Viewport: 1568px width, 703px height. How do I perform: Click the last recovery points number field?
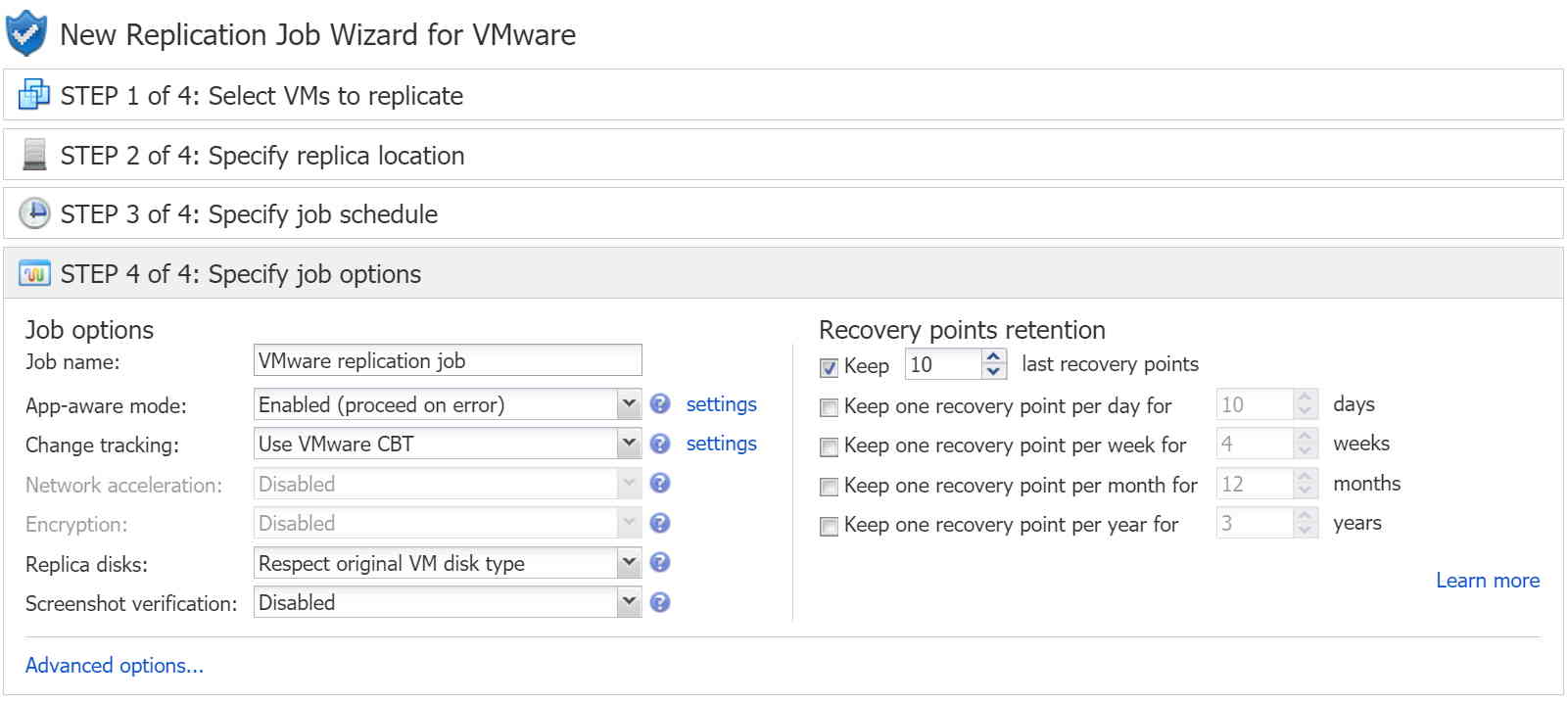pos(943,364)
